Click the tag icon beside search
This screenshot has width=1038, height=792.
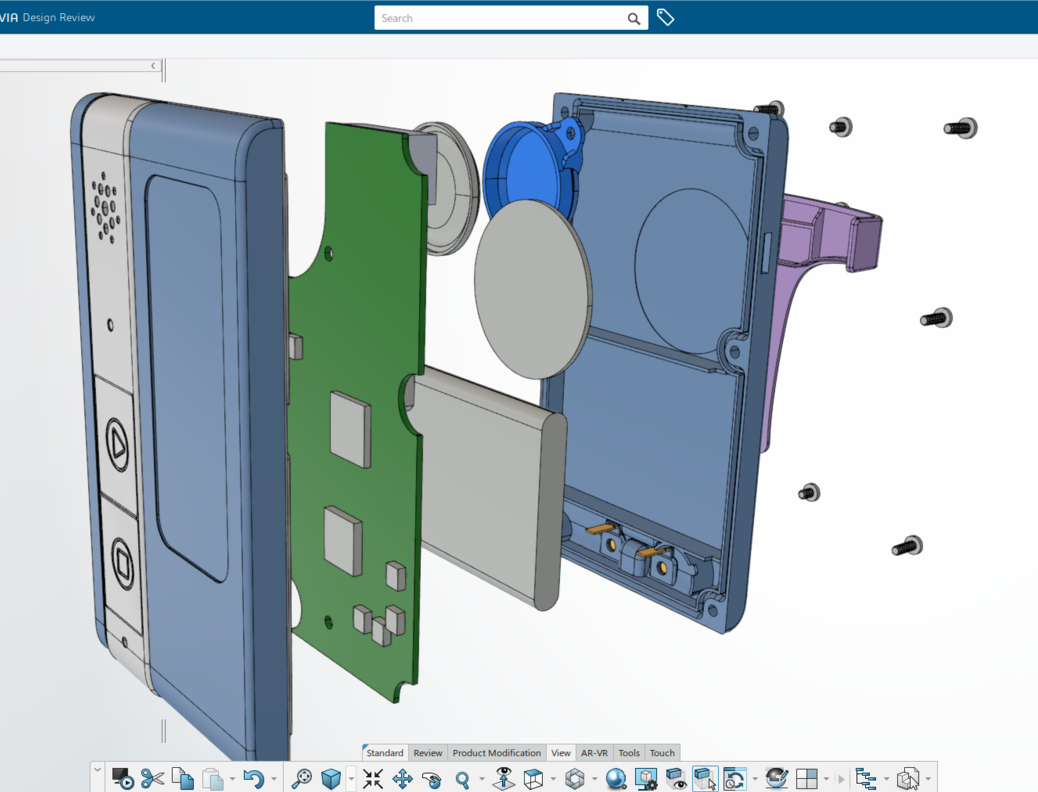pyautogui.click(x=665, y=18)
